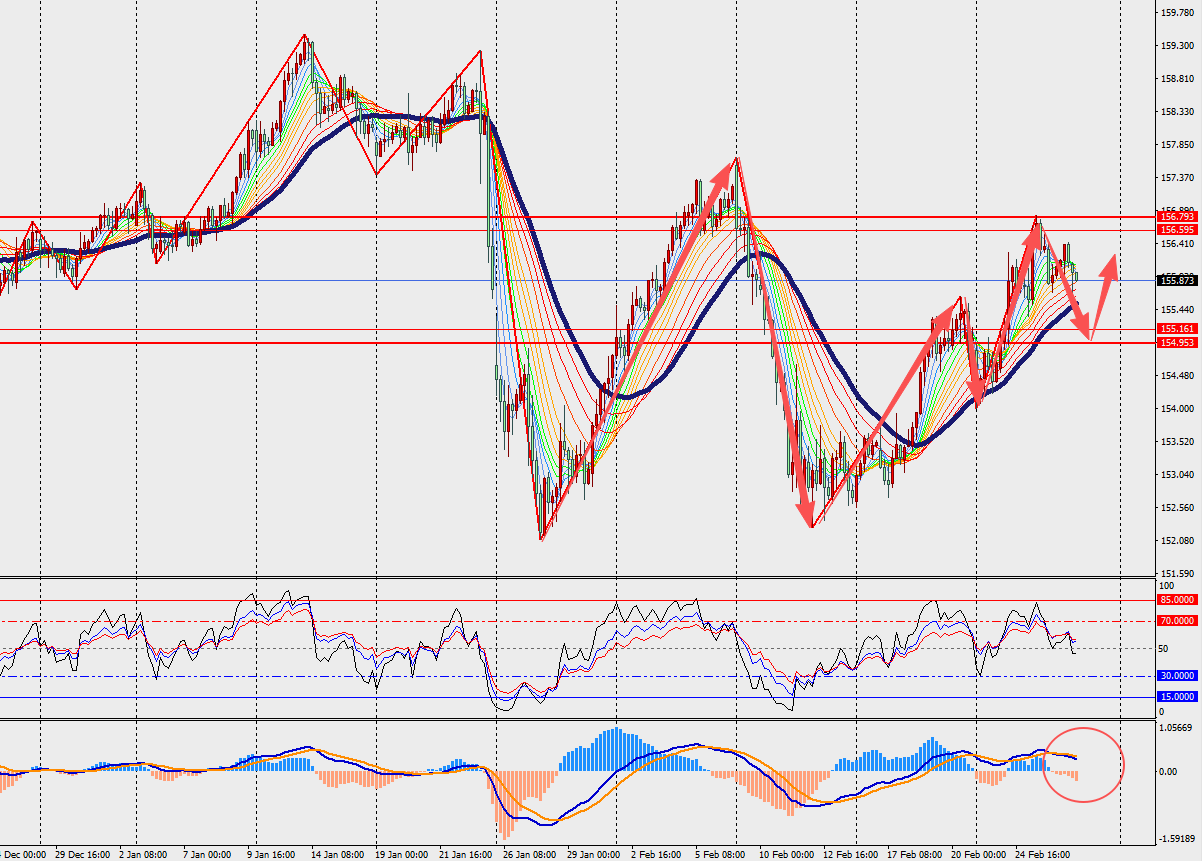The image size is (1203, 861).
Task: Click the 14 Jan 08:00 date label
Action: 335,855
